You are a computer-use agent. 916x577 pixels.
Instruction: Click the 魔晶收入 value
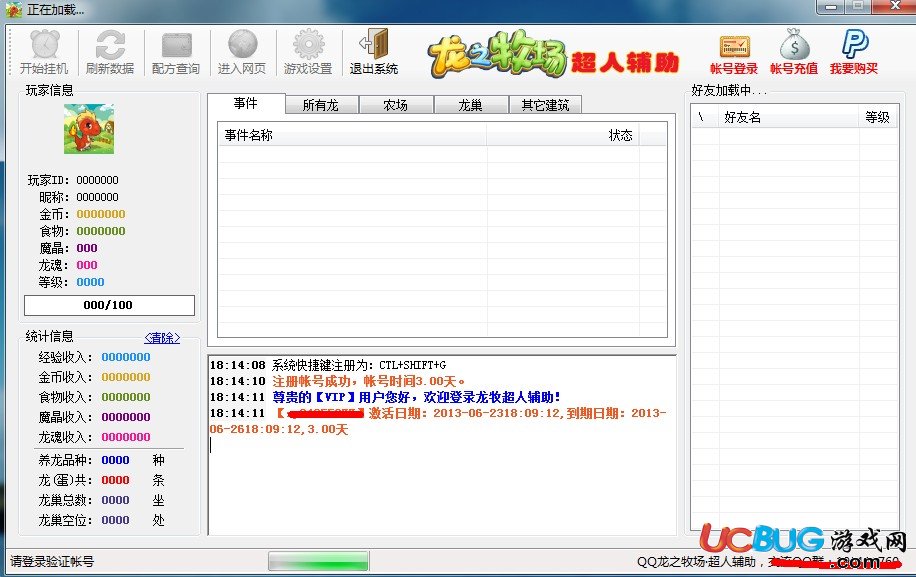pos(126,417)
